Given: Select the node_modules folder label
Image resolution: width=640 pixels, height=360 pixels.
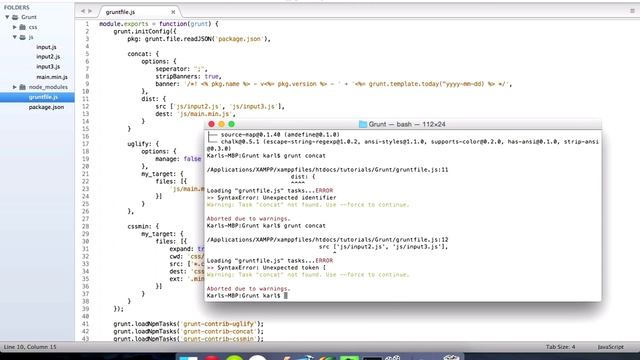Looking at the screenshot, I should (48, 87).
